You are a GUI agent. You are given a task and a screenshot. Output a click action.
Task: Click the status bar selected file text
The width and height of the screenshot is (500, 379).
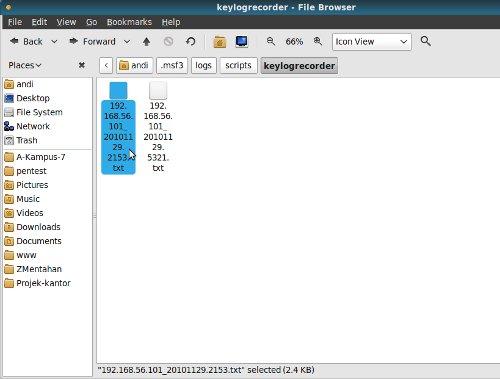206,370
